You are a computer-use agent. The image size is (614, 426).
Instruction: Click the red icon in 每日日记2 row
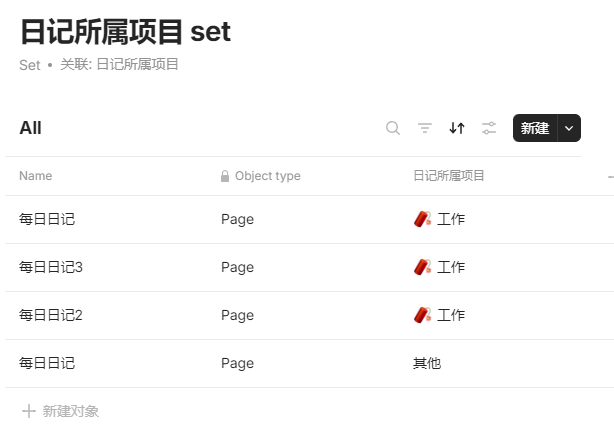click(422, 315)
